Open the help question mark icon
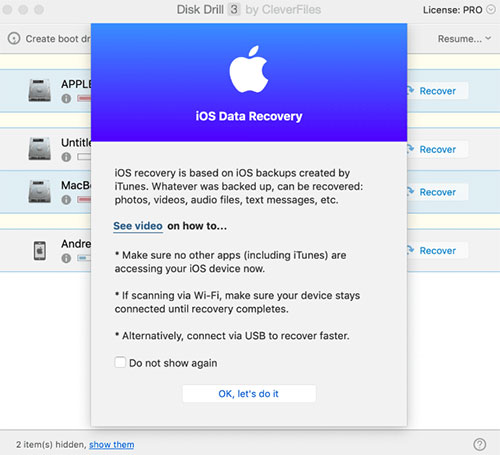Image resolution: width=500 pixels, height=455 pixels. (x=479, y=444)
